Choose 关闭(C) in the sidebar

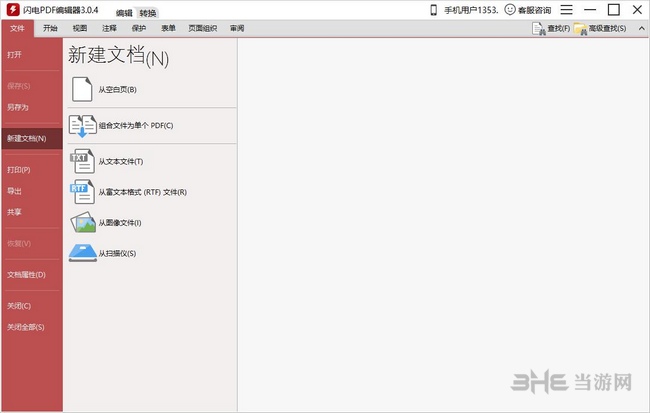tap(19, 306)
